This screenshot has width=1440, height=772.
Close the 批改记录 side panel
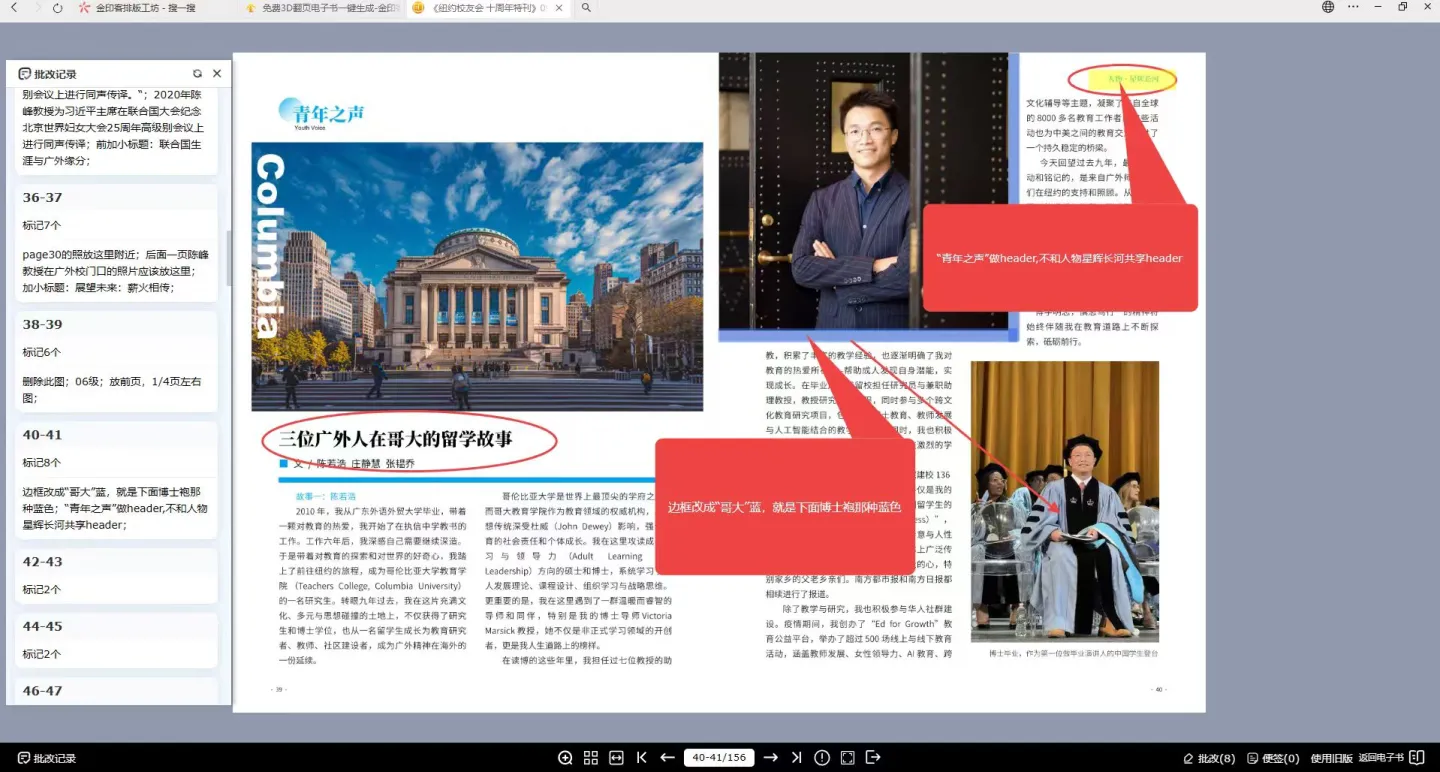tap(217, 74)
